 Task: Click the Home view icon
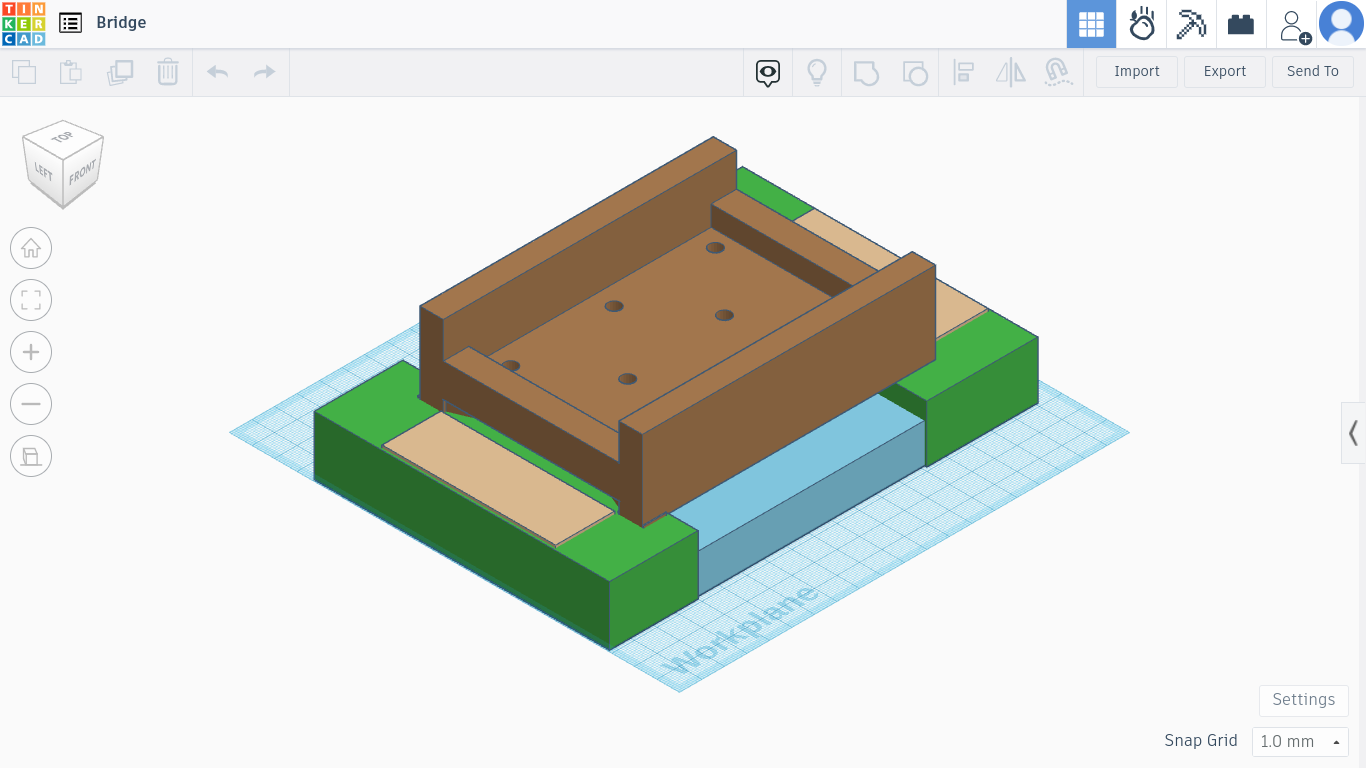31,248
